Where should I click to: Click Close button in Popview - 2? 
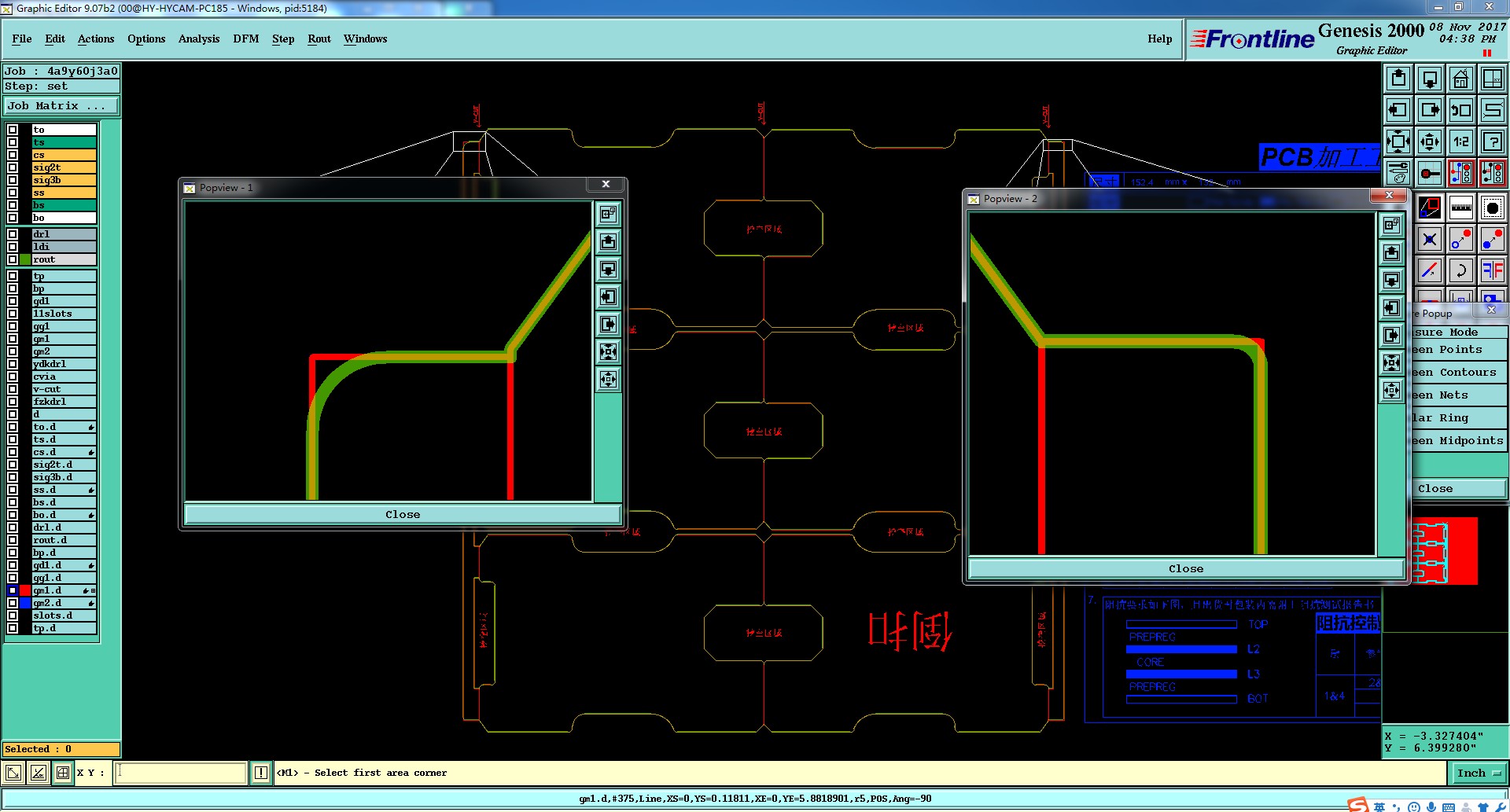click(1186, 568)
